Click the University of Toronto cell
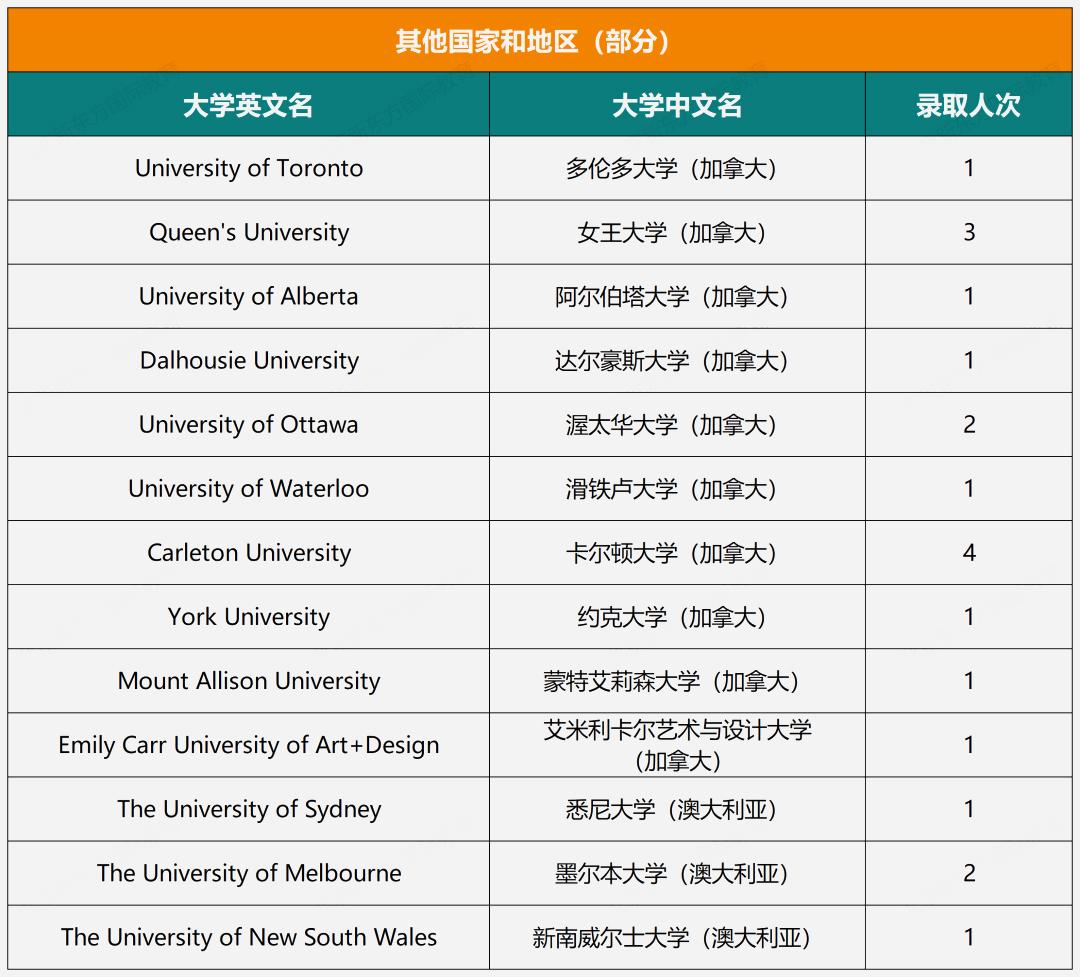The width and height of the screenshot is (1080, 977). click(x=249, y=168)
